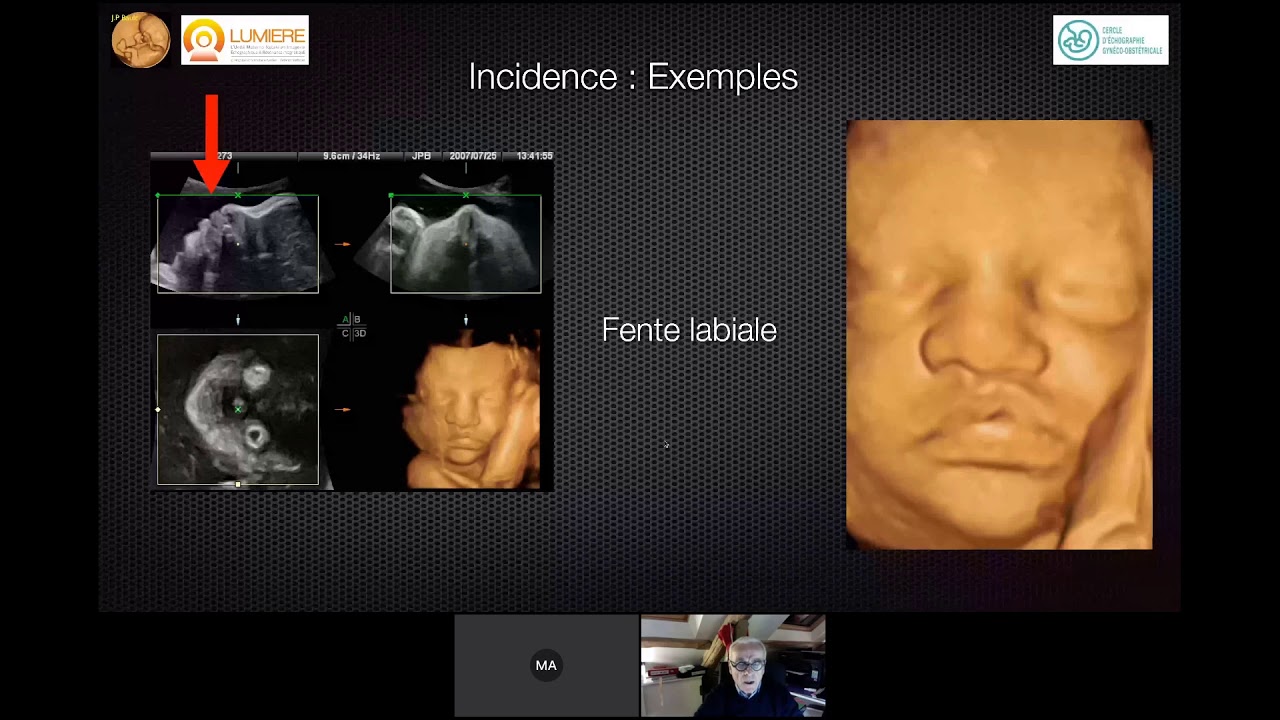
Task: Open the large 3D fetal face image
Action: pyautogui.click(x=999, y=335)
